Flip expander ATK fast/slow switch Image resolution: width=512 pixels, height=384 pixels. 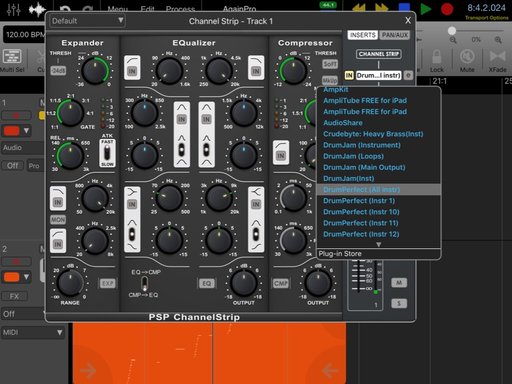(x=107, y=153)
